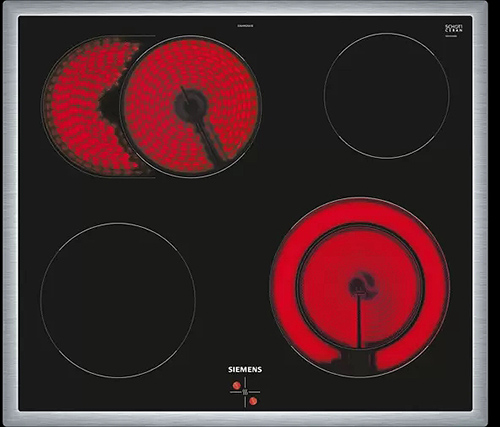Screen dimensions: 500x427
Task: Click the lower-right residual heat indicator light
Action: 253,401
